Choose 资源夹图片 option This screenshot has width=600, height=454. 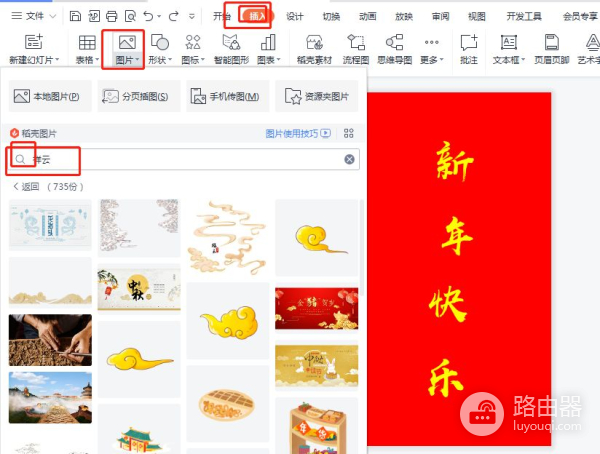pos(316,96)
